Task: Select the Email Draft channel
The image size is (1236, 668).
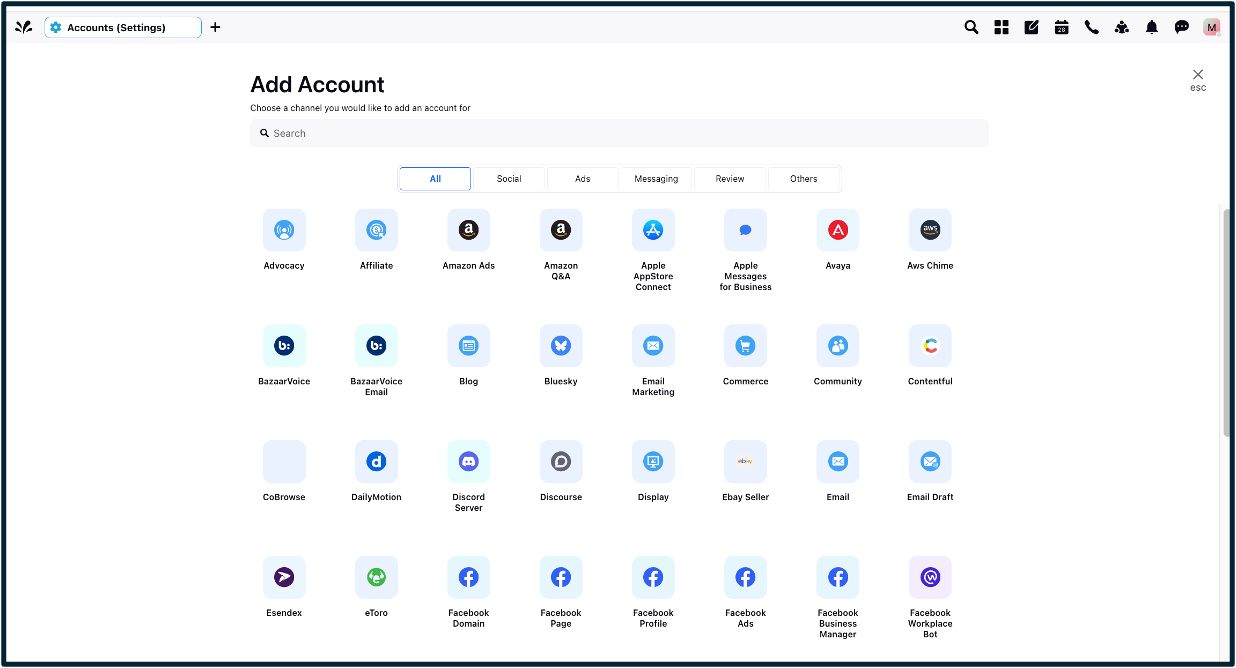Action: tap(930, 462)
